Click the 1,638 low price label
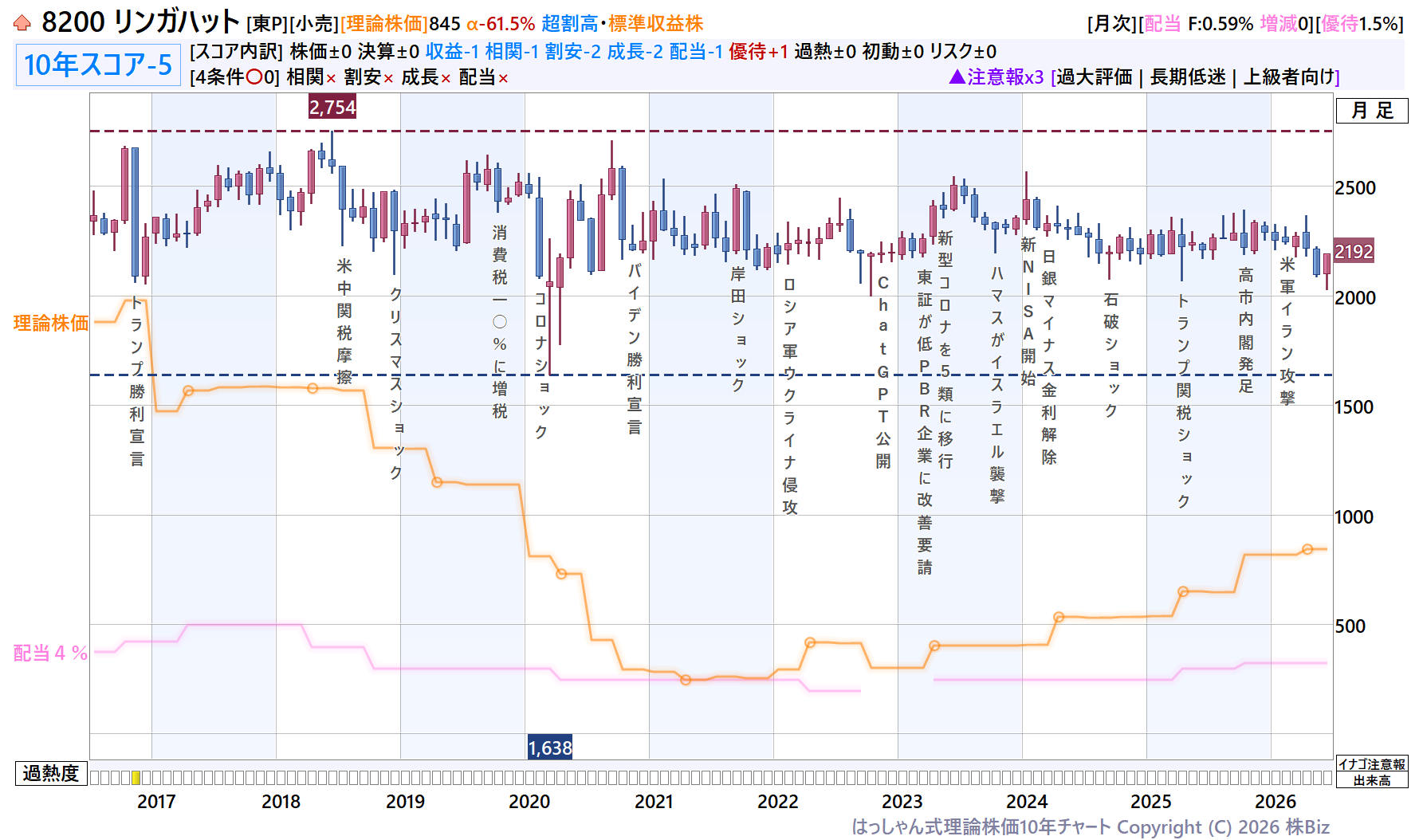The image size is (1419, 840). click(x=550, y=748)
